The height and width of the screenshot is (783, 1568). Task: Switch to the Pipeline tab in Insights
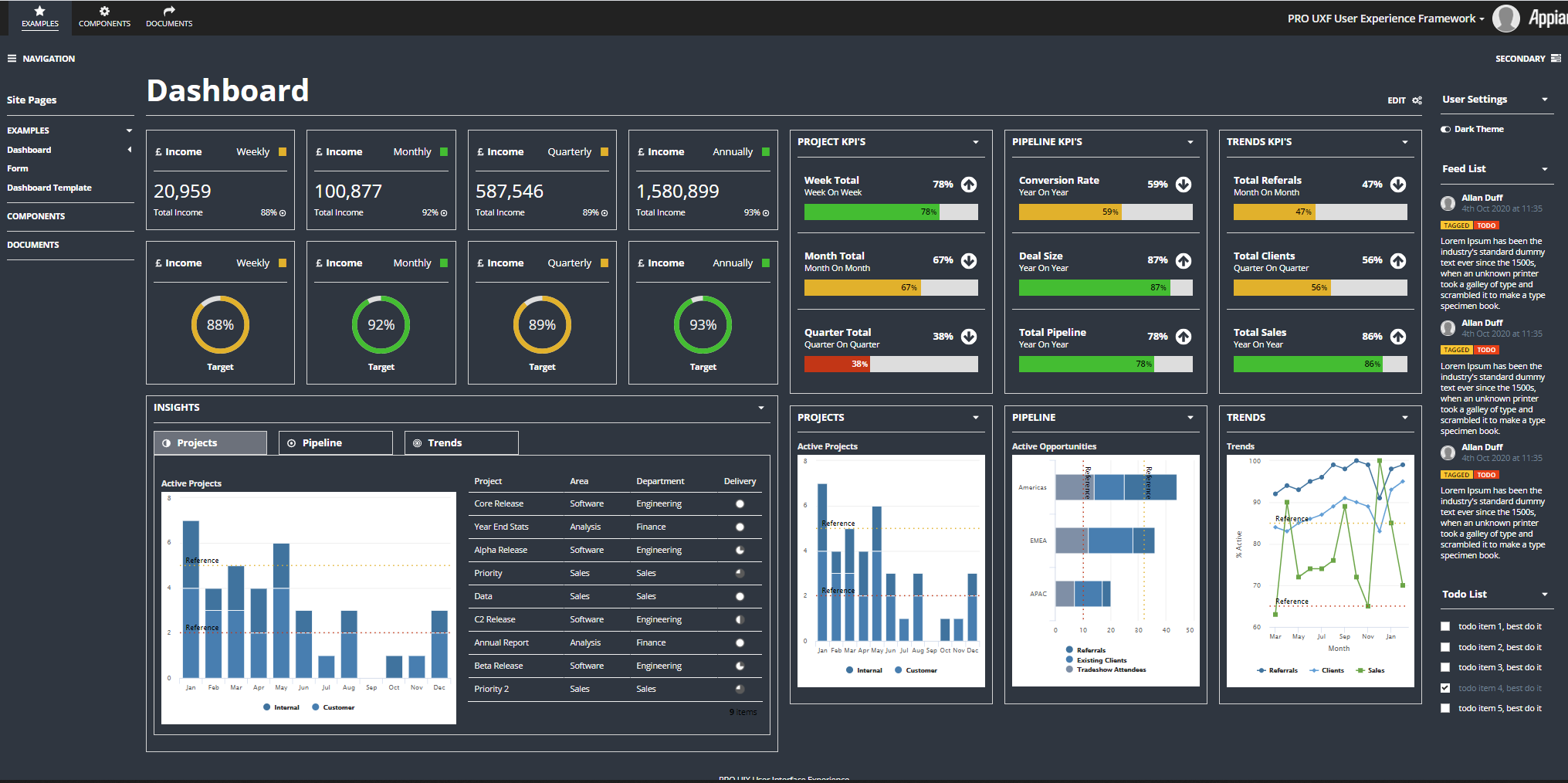point(335,442)
